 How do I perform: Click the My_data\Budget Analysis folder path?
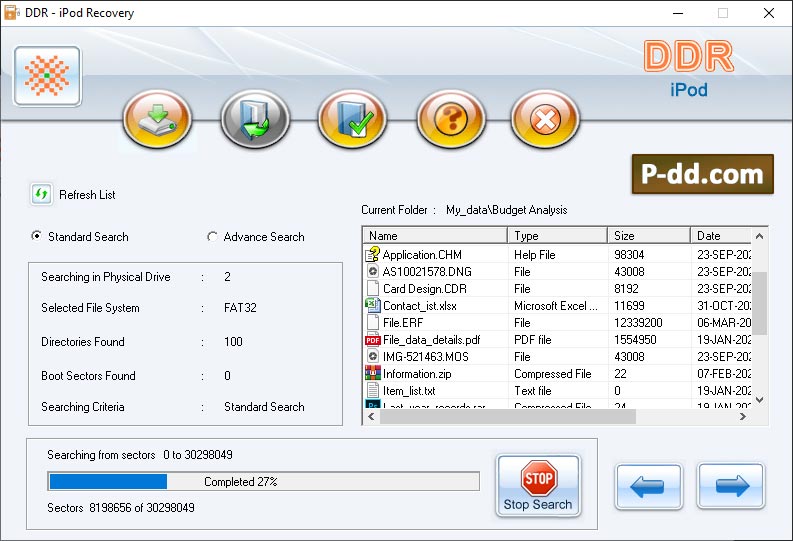click(x=506, y=210)
